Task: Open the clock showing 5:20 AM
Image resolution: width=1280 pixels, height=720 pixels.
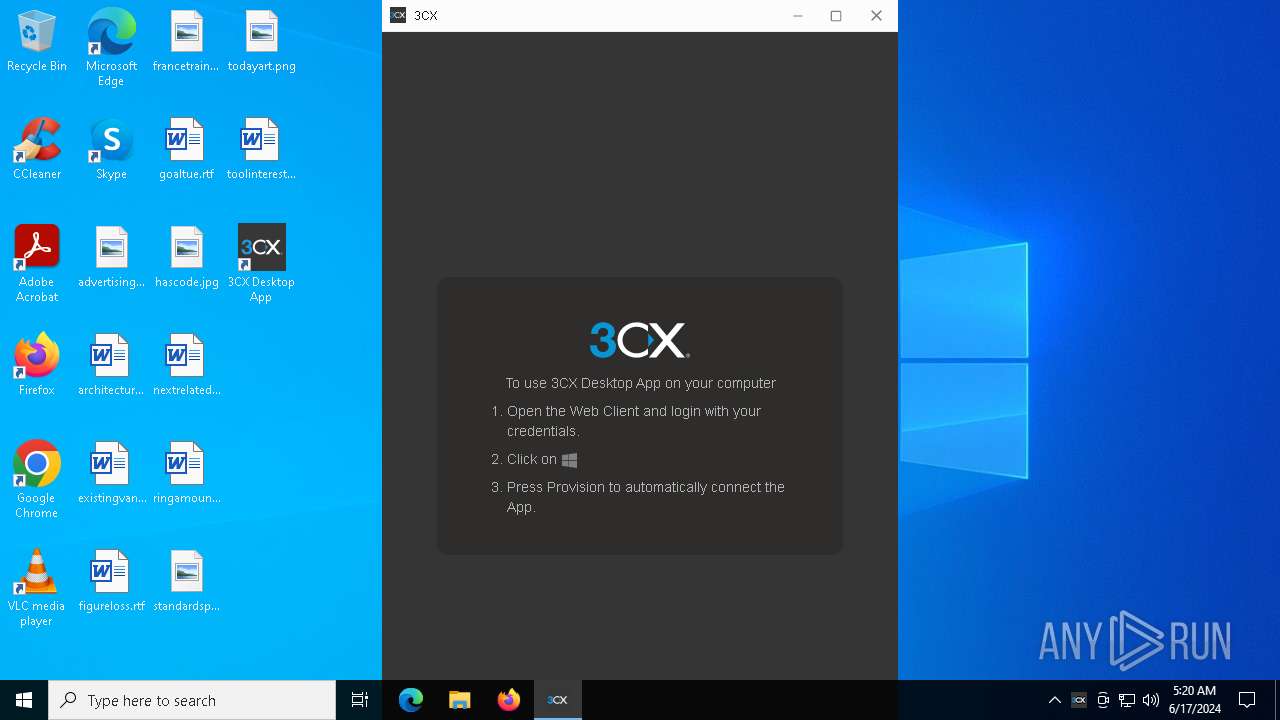Action: tap(1195, 700)
